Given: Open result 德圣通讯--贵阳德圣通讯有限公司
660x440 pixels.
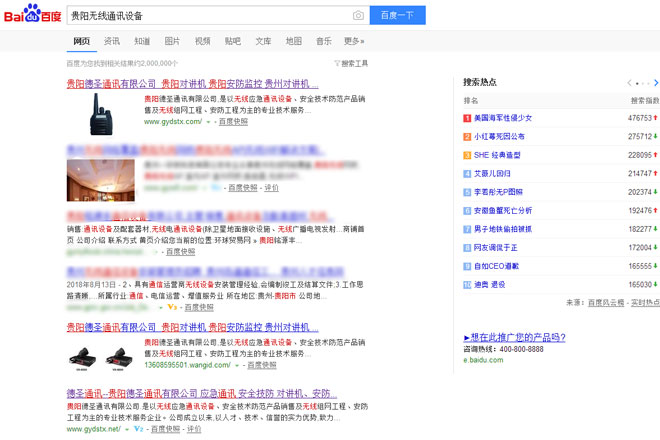Looking at the screenshot, I should 202,394.
